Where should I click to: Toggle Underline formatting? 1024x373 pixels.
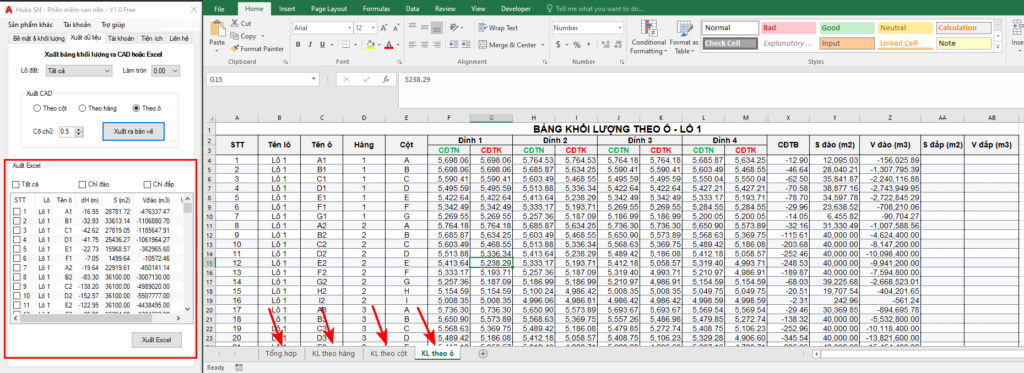(323, 45)
